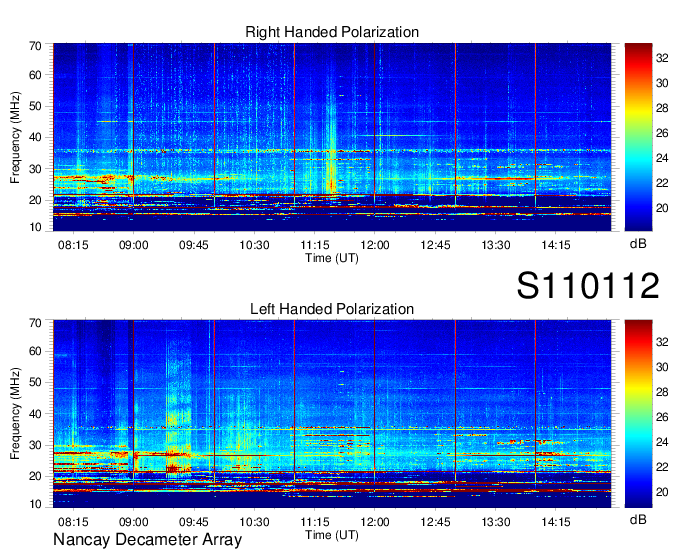680x552 pixels.
Task: Click the "13:30" tick on upper time axis
Action: (x=496, y=245)
